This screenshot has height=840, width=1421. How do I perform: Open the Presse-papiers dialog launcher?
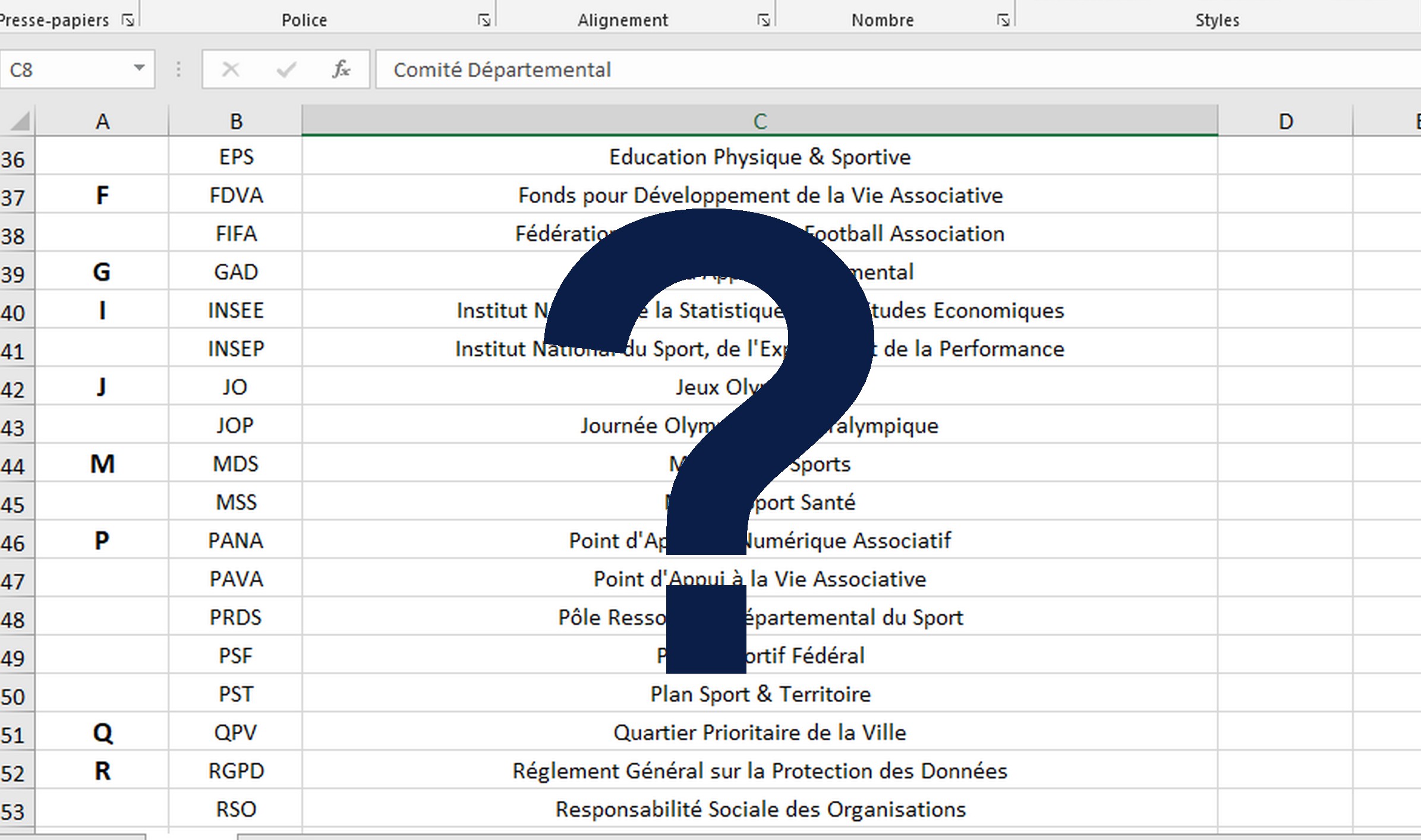point(127,21)
